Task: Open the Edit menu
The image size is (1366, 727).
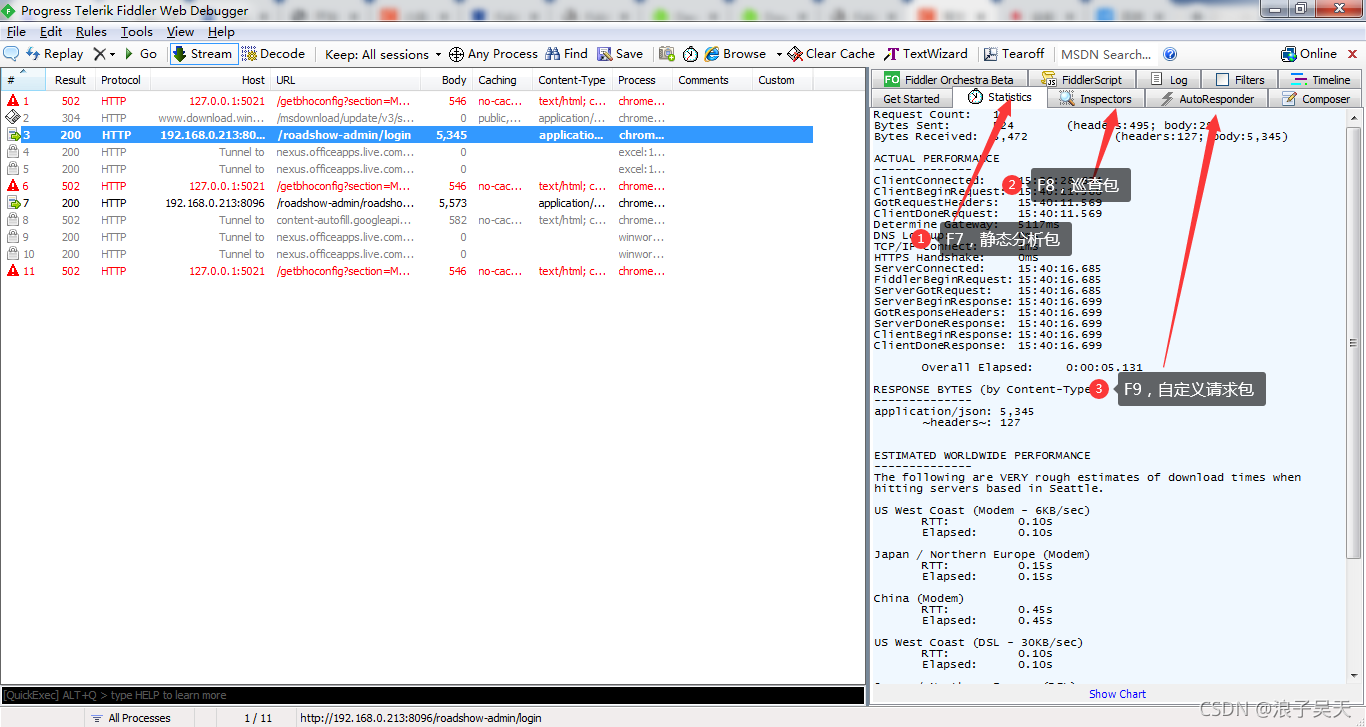Action: 51,32
